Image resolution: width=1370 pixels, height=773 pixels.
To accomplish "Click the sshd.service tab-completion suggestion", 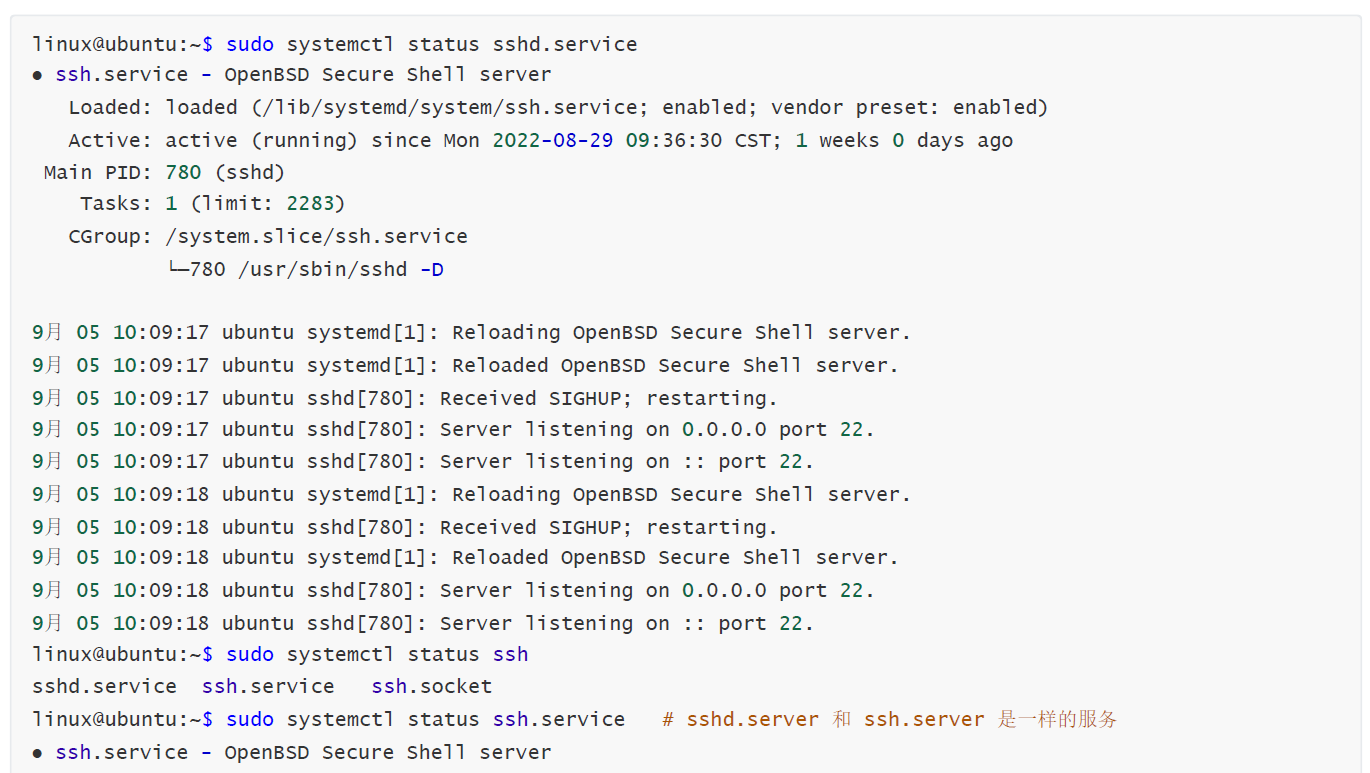I will click(104, 686).
